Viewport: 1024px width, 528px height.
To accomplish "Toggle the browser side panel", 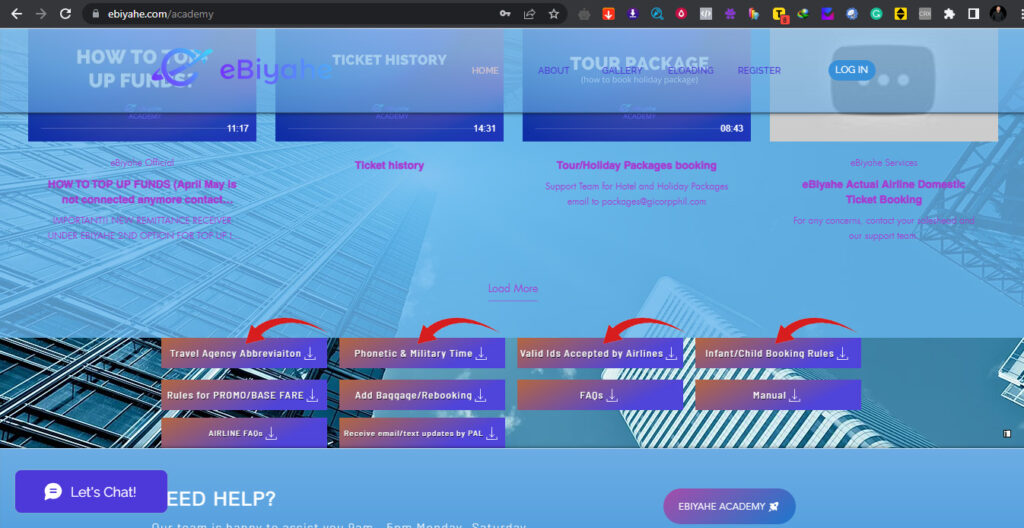I will (973, 14).
